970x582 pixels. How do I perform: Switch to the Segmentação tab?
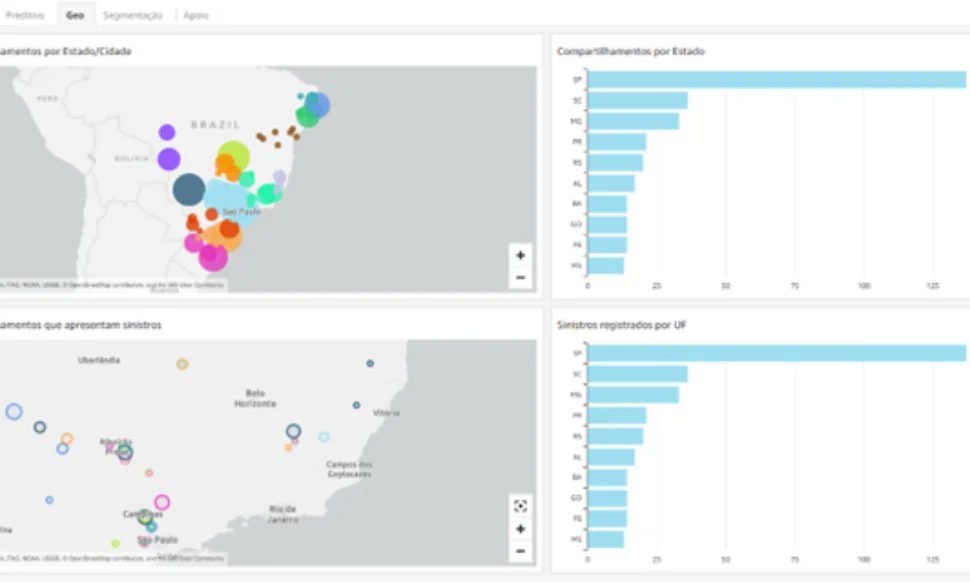(132, 16)
